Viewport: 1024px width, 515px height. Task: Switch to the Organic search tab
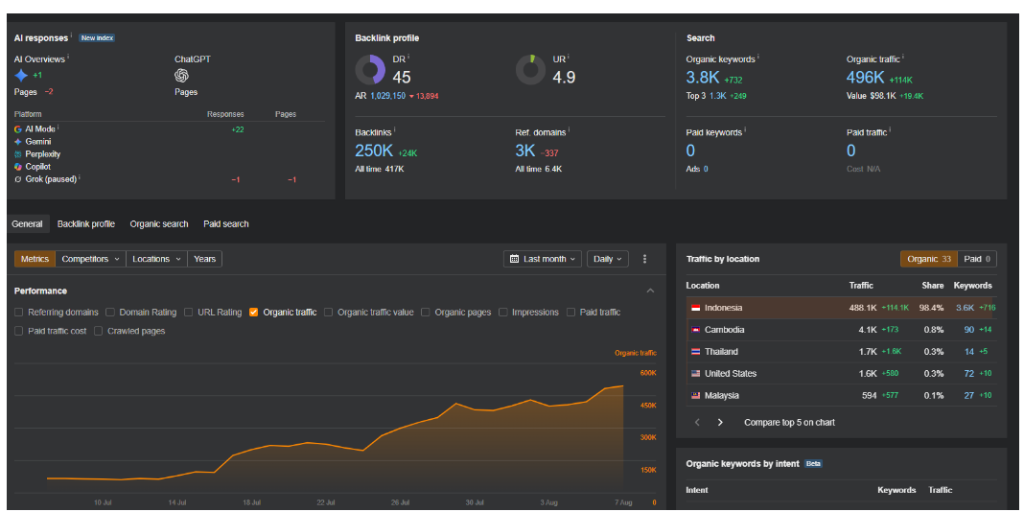[x=159, y=224]
